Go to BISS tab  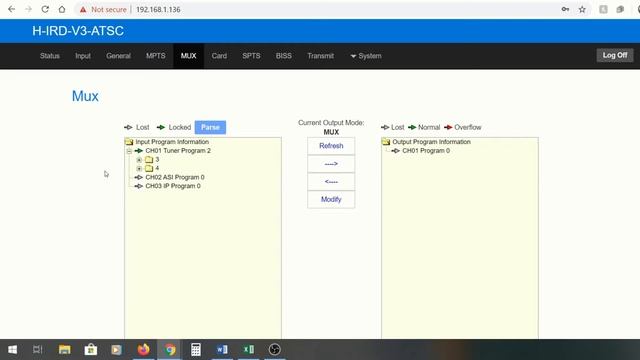[x=284, y=56]
